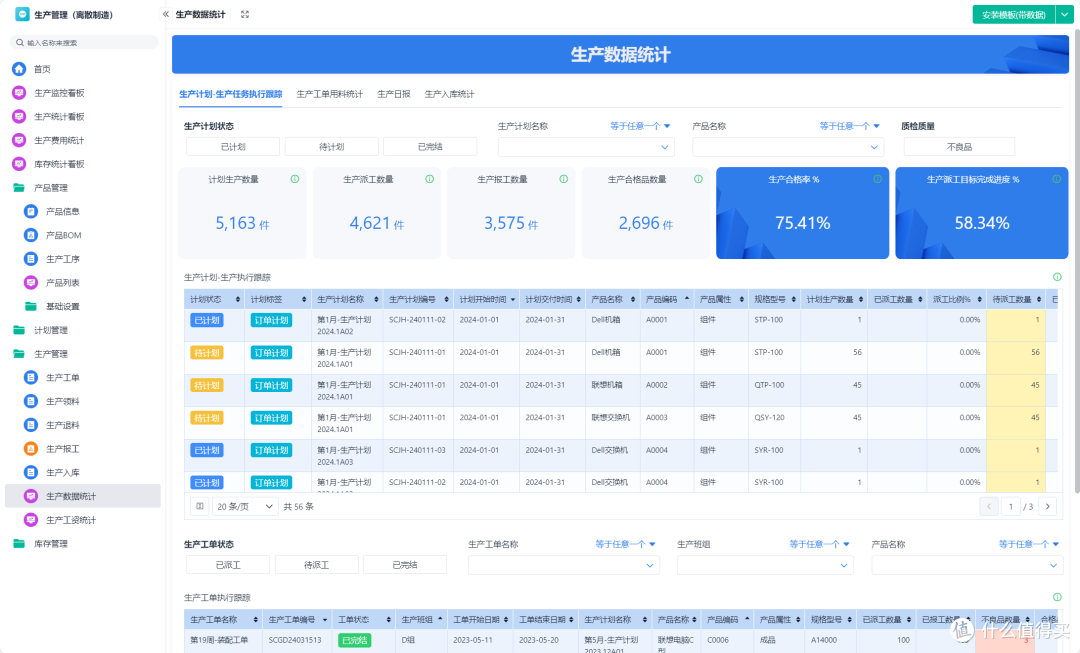Screen dimensions: 1080x653
Task: Open 生产领料 in sidebar
Action: [63, 401]
